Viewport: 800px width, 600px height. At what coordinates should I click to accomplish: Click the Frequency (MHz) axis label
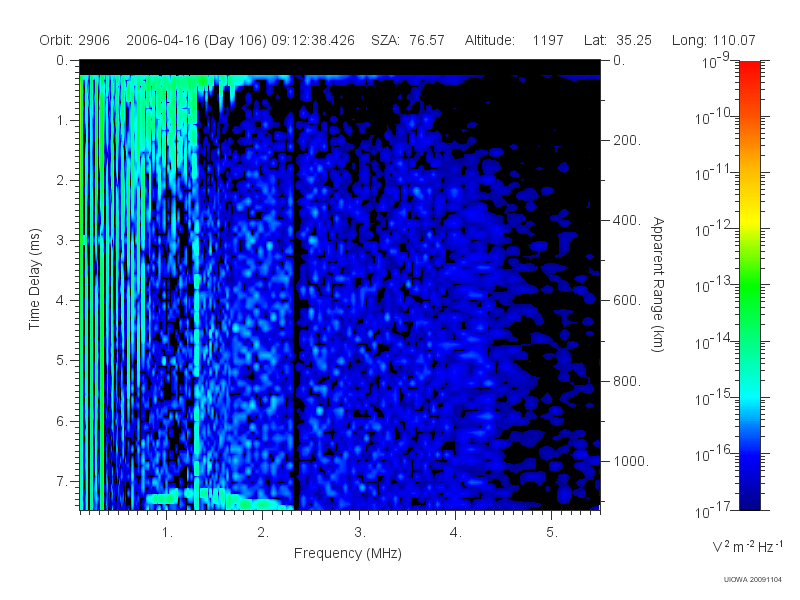click(347, 553)
